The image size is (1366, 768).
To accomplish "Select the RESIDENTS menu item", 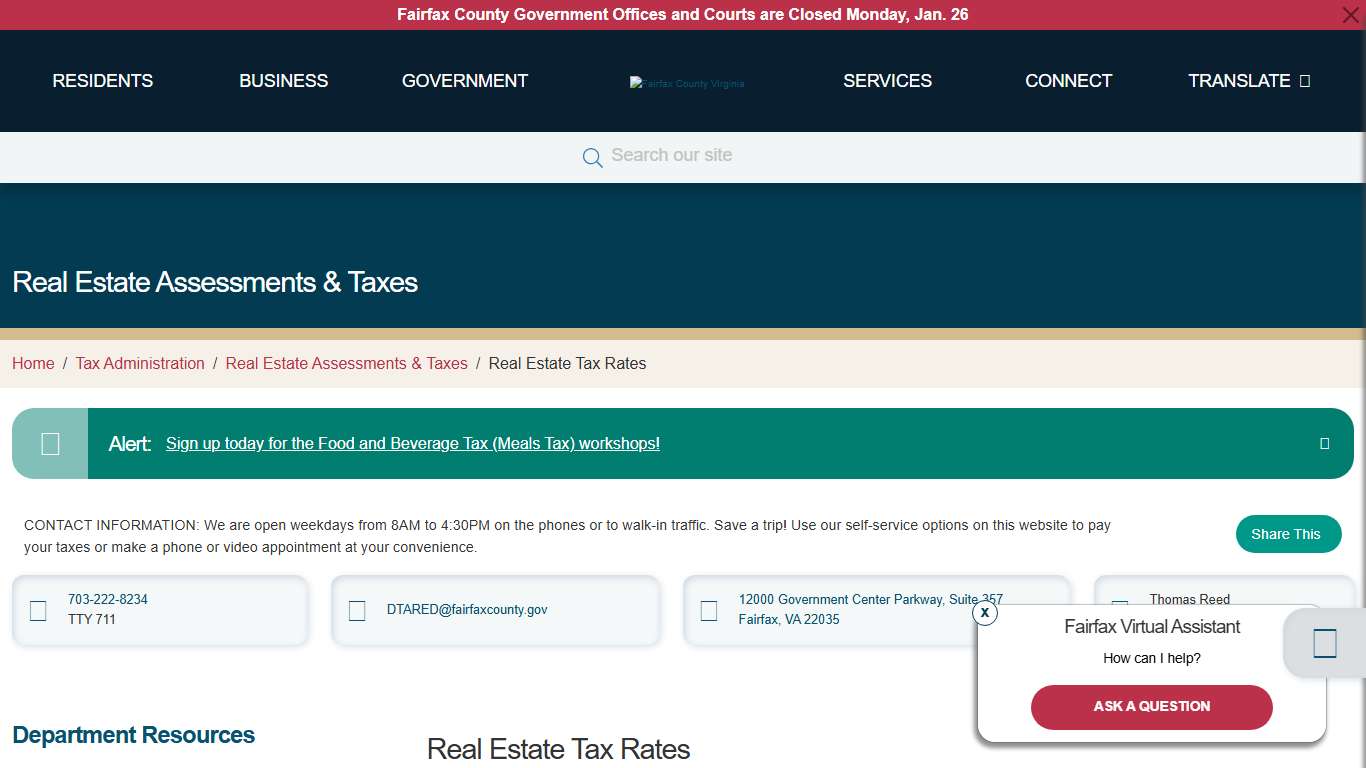I will coord(102,81).
